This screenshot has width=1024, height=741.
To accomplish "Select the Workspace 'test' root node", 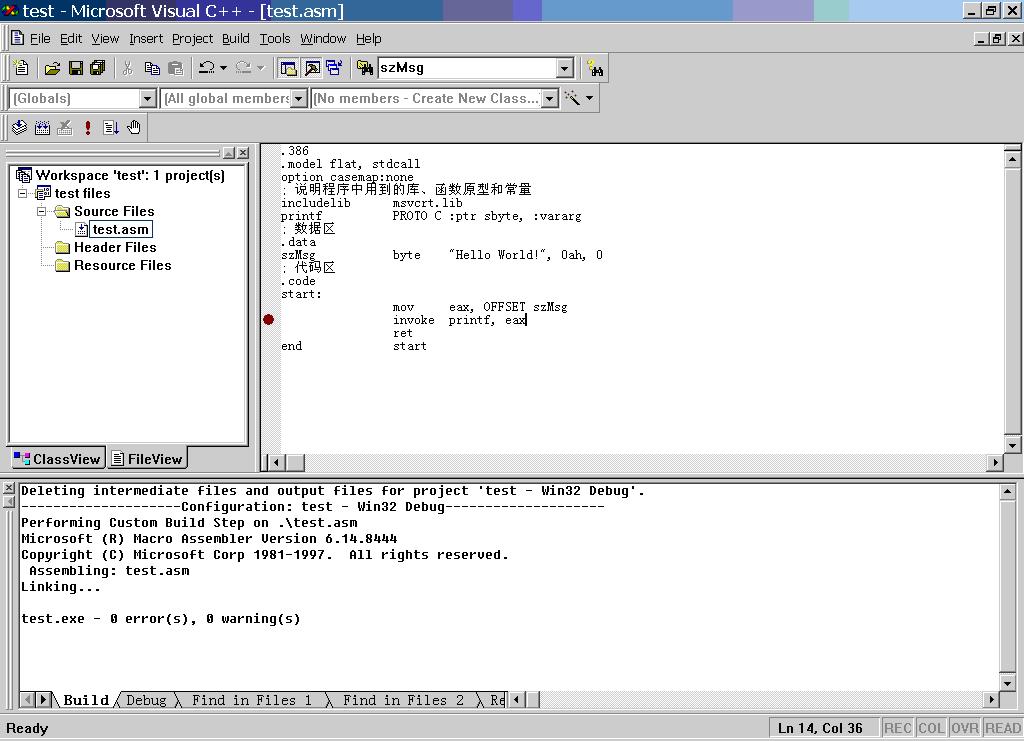I will tap(130, 175).
